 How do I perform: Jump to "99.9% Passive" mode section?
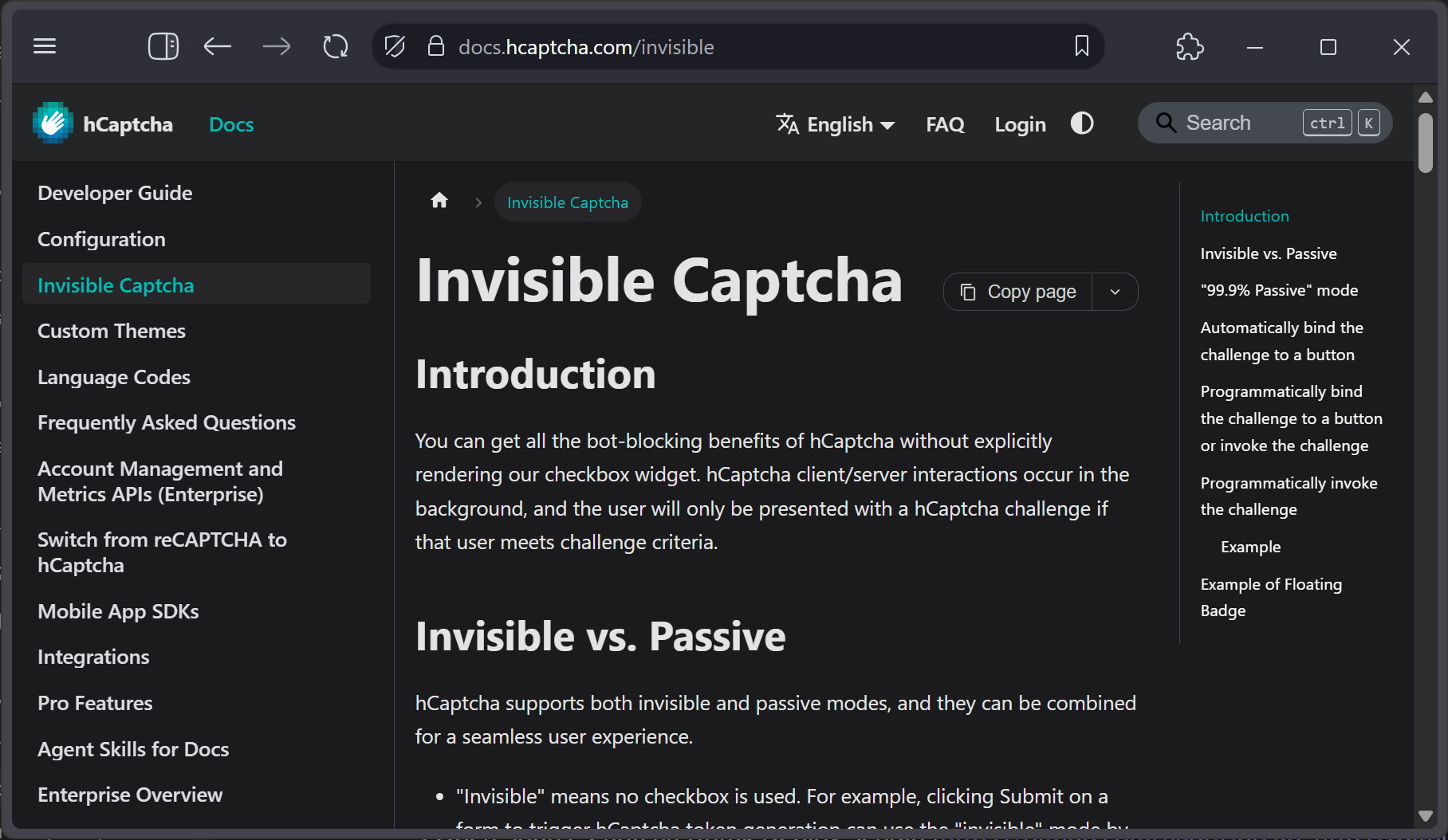click(1279, 290)
